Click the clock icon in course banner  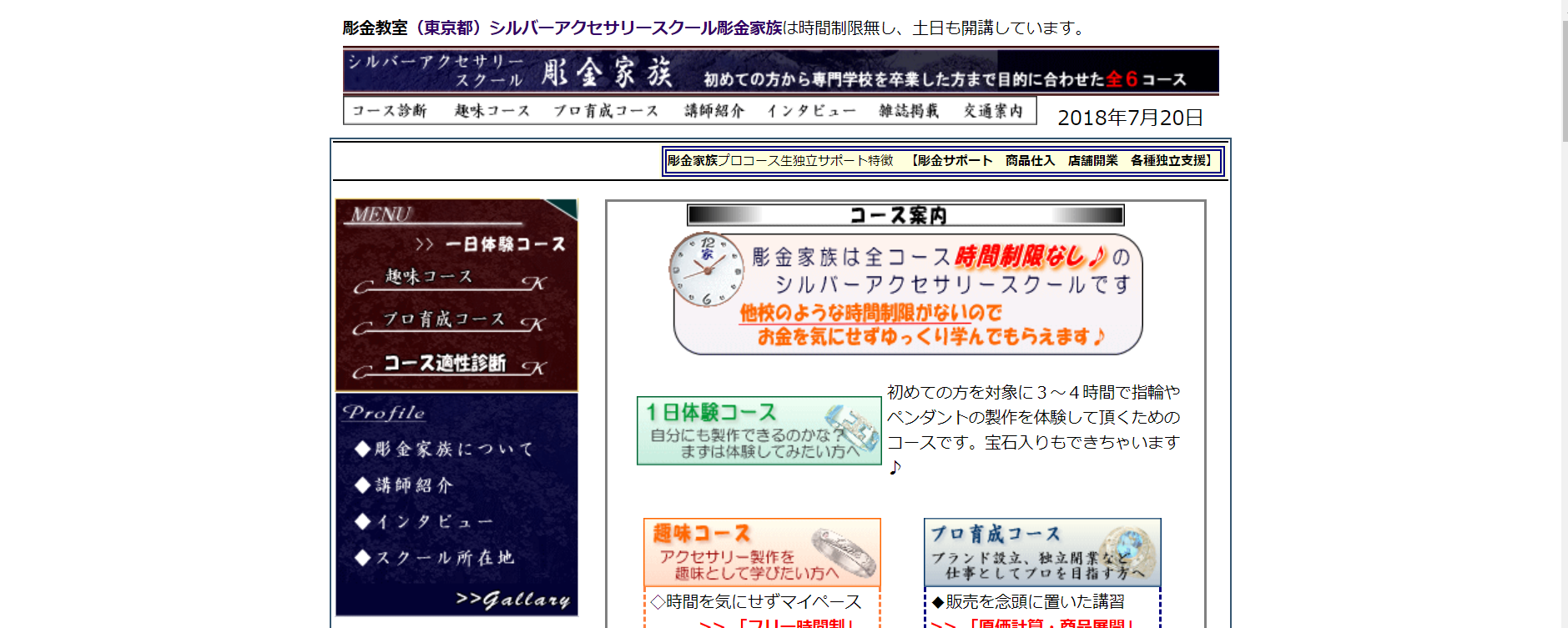[x=706, y=270]
